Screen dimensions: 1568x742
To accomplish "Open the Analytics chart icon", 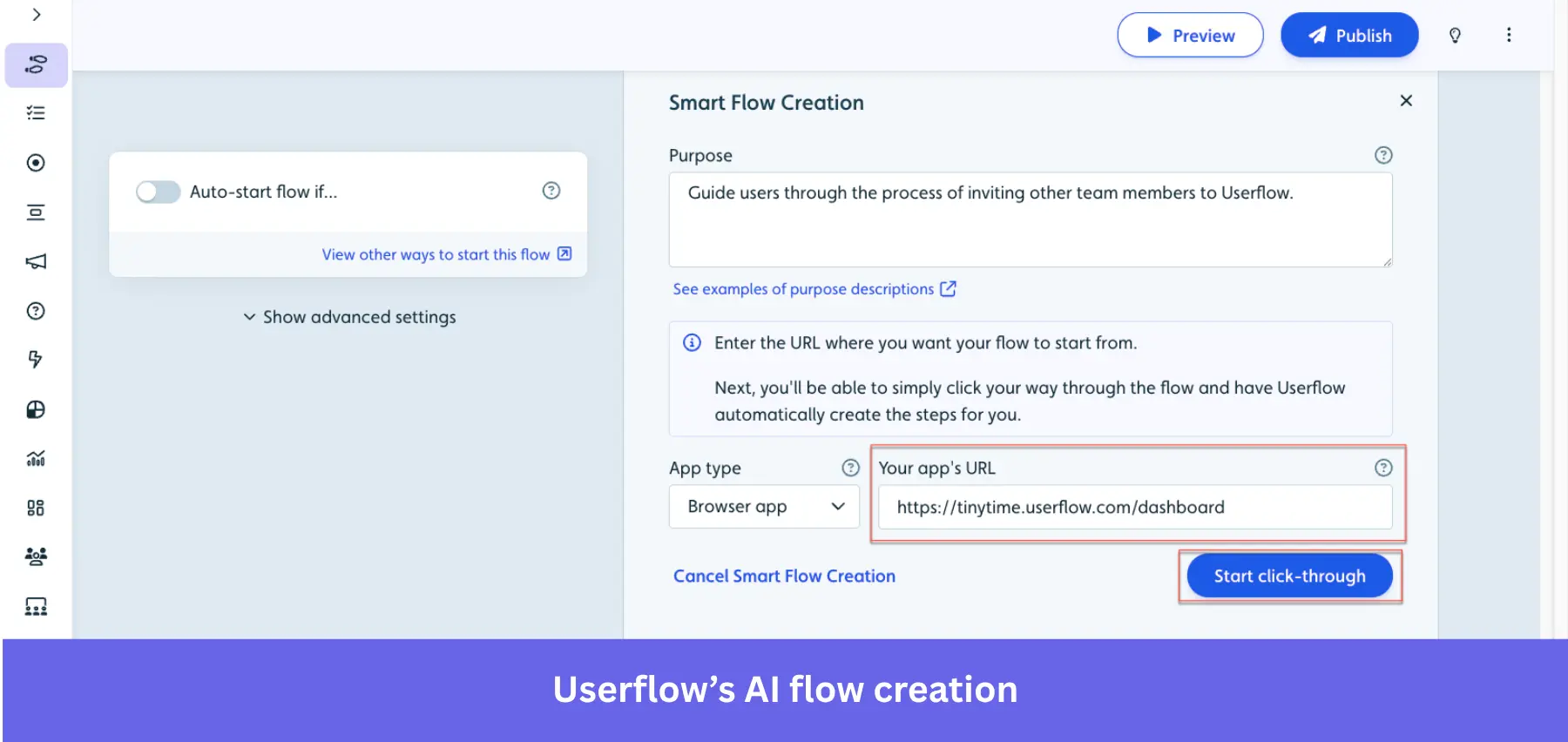I will 35,457.
